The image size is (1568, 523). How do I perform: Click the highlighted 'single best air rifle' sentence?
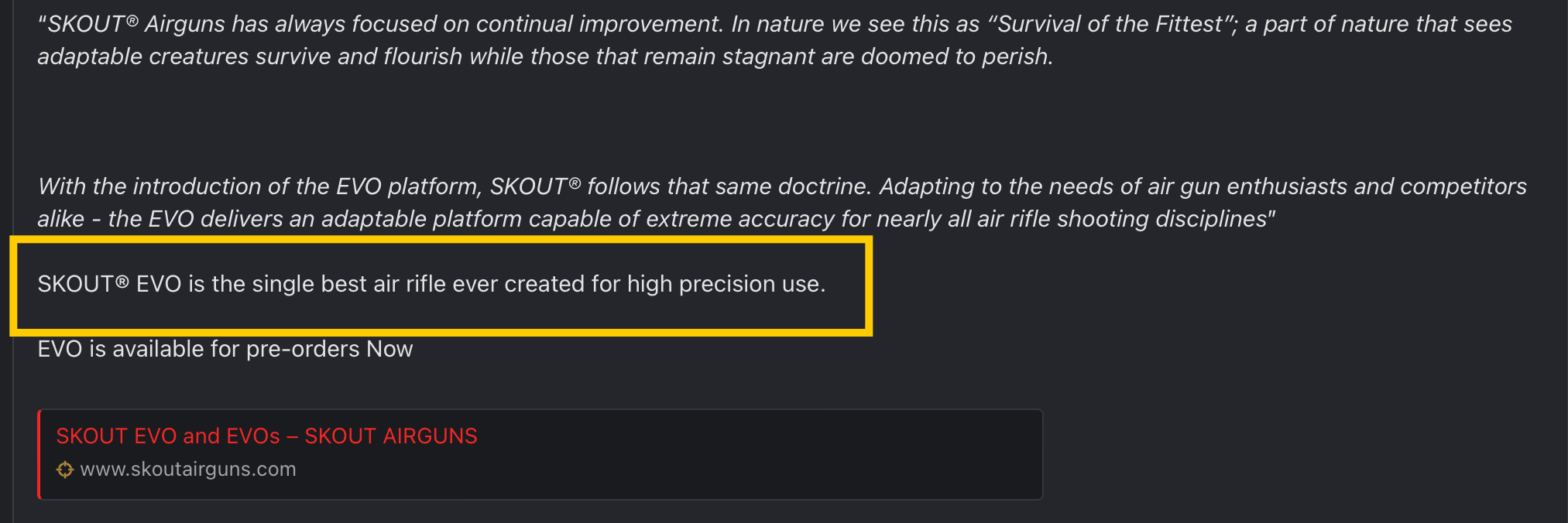(431, 284)
